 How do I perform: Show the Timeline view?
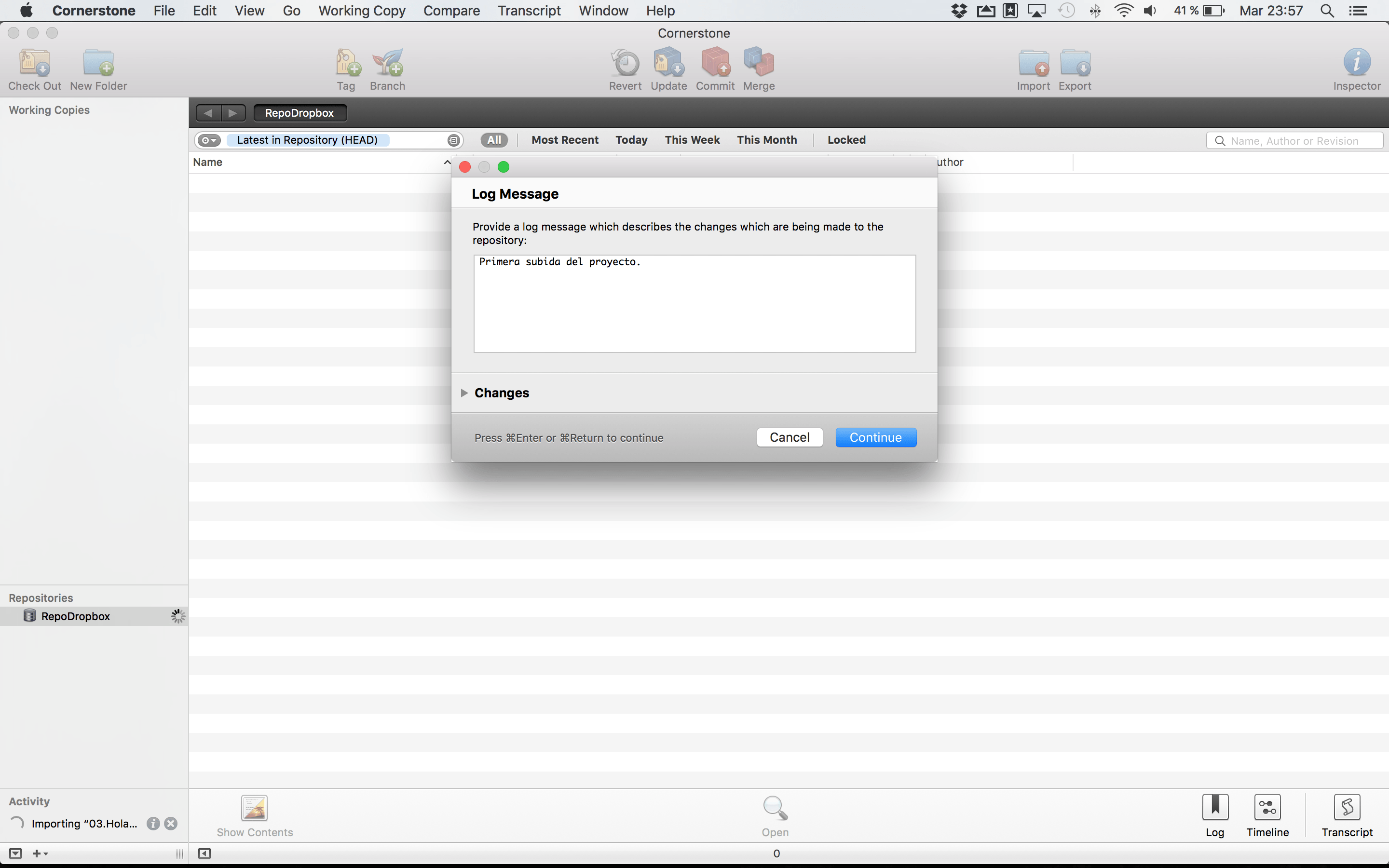click(1267, 808)
